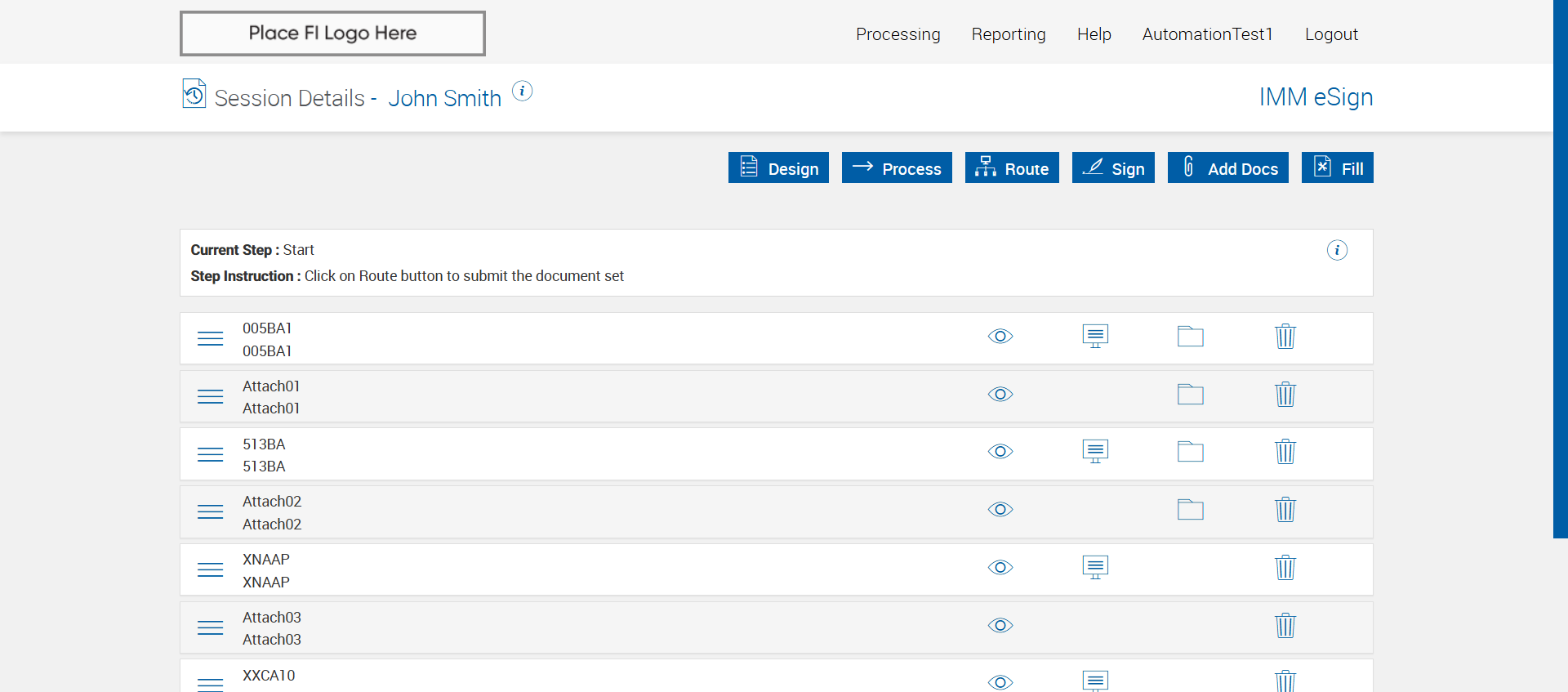The width and height of the screenshot is (1568, 692).
Task: Click the trash icon for Attach02
Action: [1285, 510]
